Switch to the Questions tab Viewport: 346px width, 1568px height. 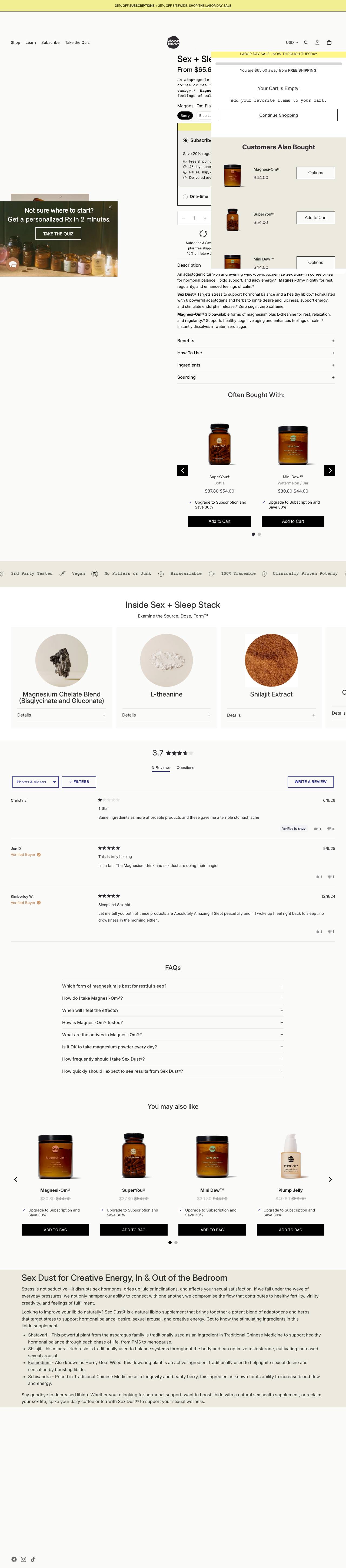(x=185, y=768)
